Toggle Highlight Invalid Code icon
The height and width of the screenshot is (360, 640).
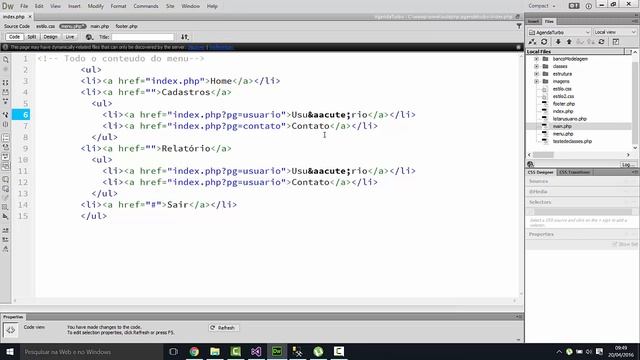[x=6, y=147]
